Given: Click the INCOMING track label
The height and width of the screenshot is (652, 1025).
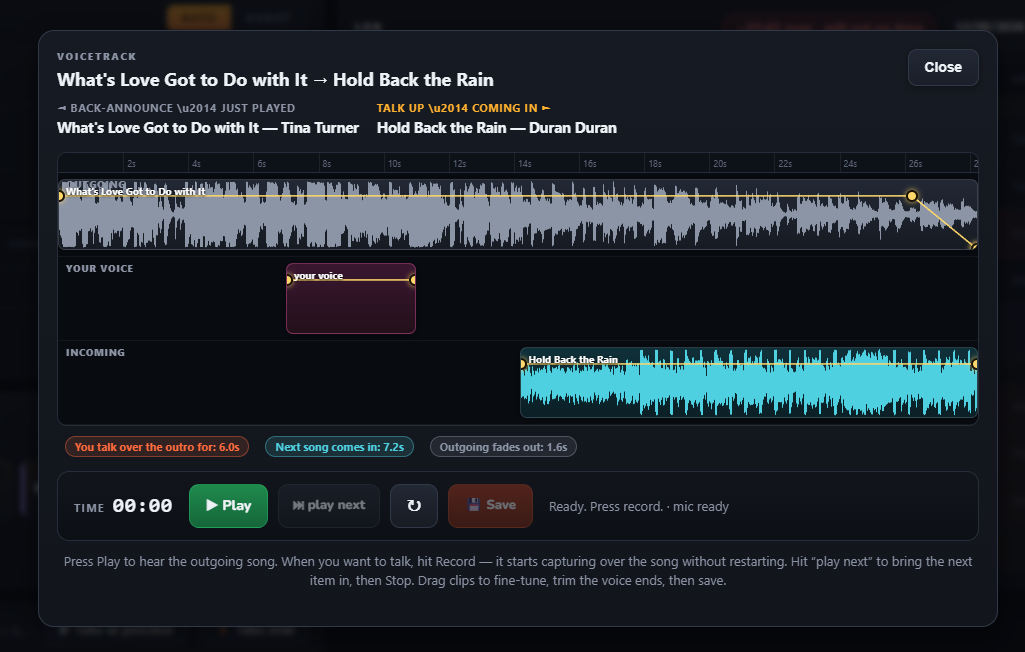Looking at the screenshot, I should 95,352.
